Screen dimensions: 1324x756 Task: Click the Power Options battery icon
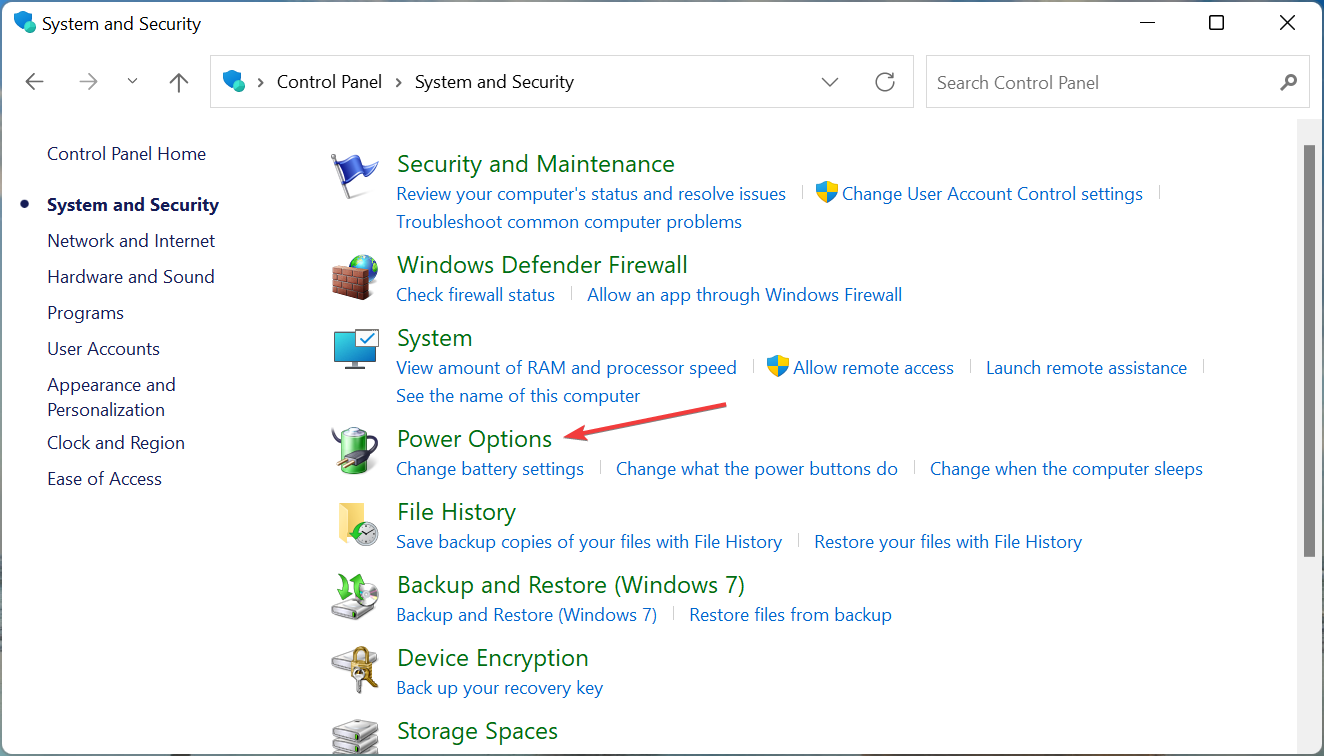pos(355,450)
